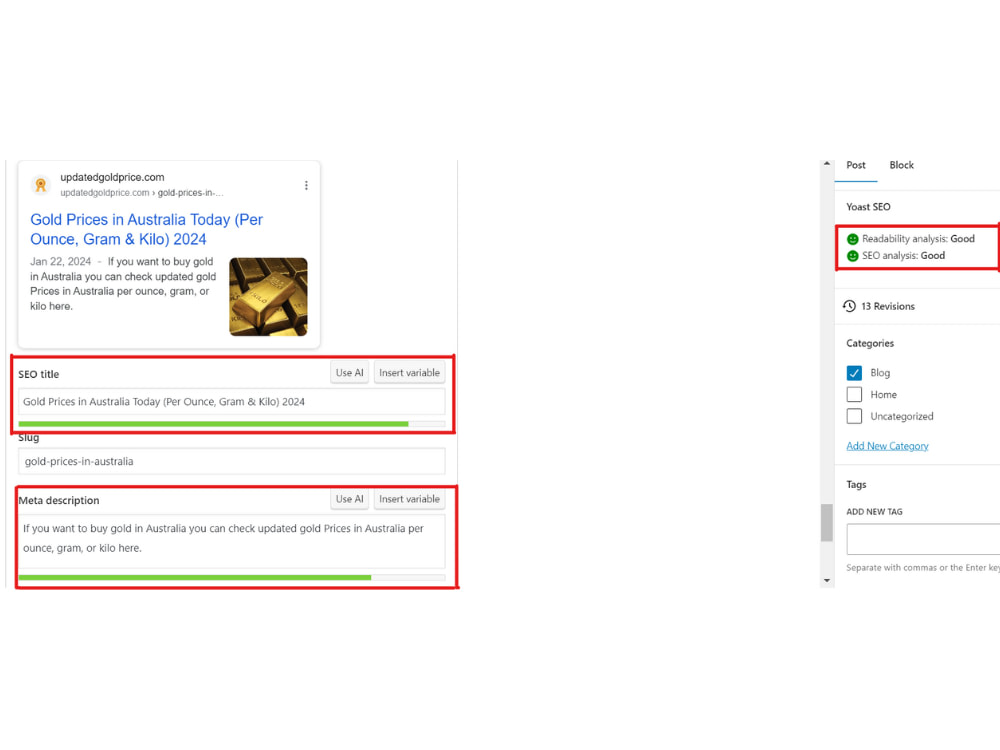Click Use AI for the SEO title
The width and height of the screenshot is (1000, 750).
pyautogui.click(x=349, y=373)
